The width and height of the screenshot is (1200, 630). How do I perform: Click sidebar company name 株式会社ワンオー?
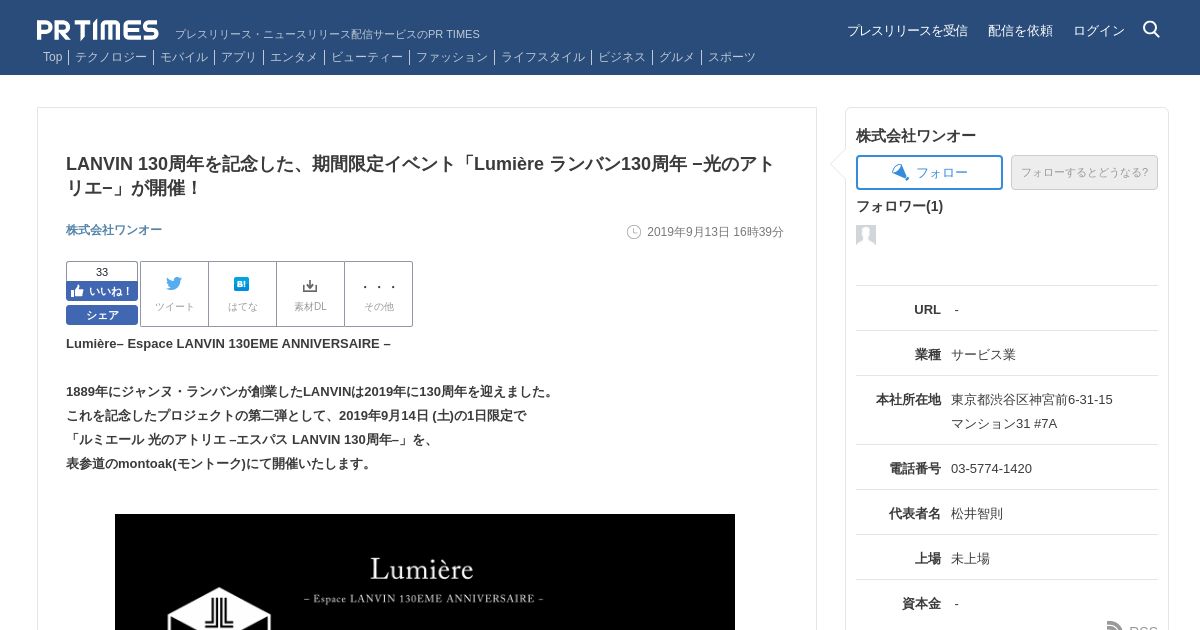click(916, 136)
